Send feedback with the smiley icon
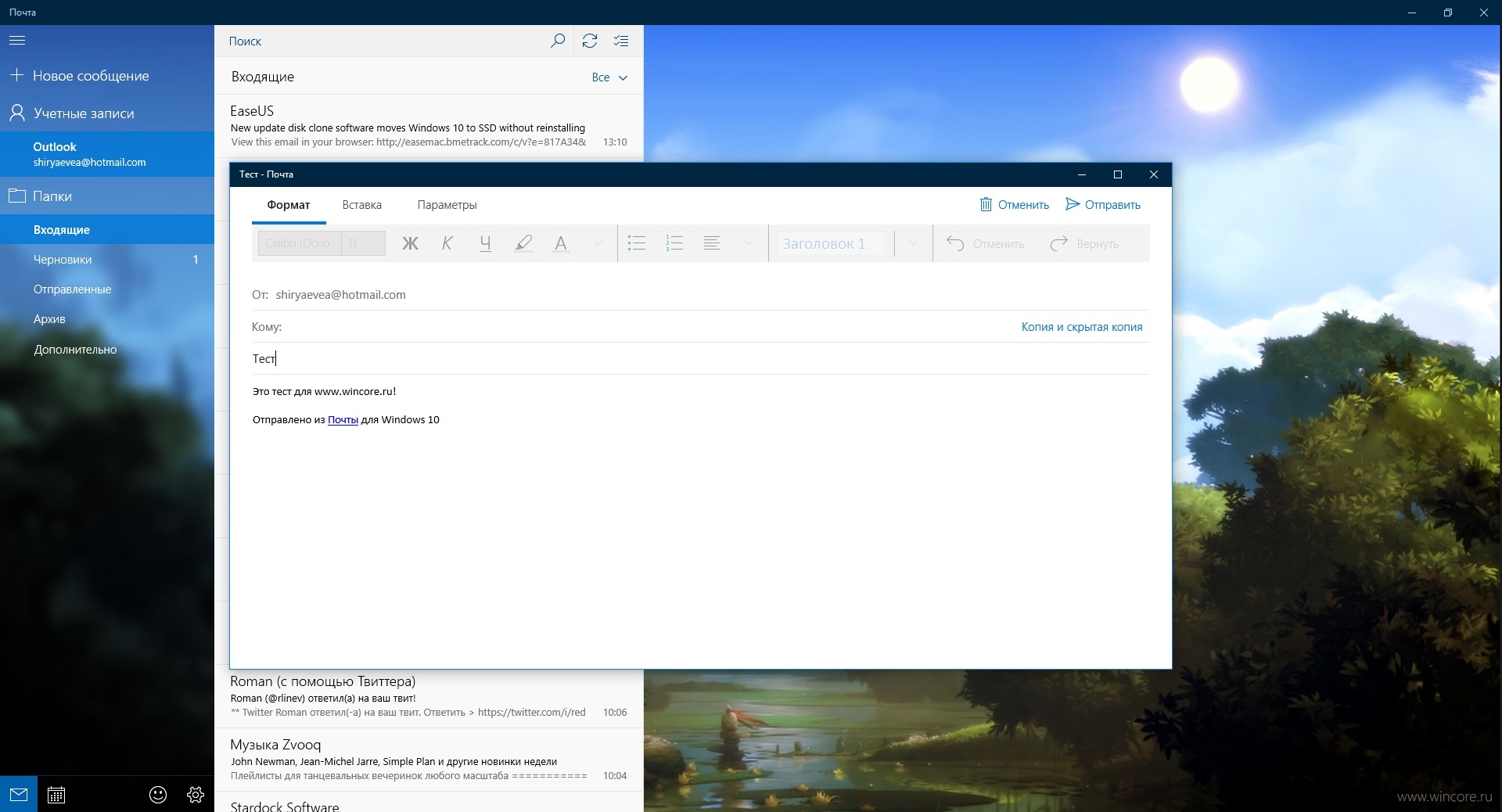 [158, 795]
